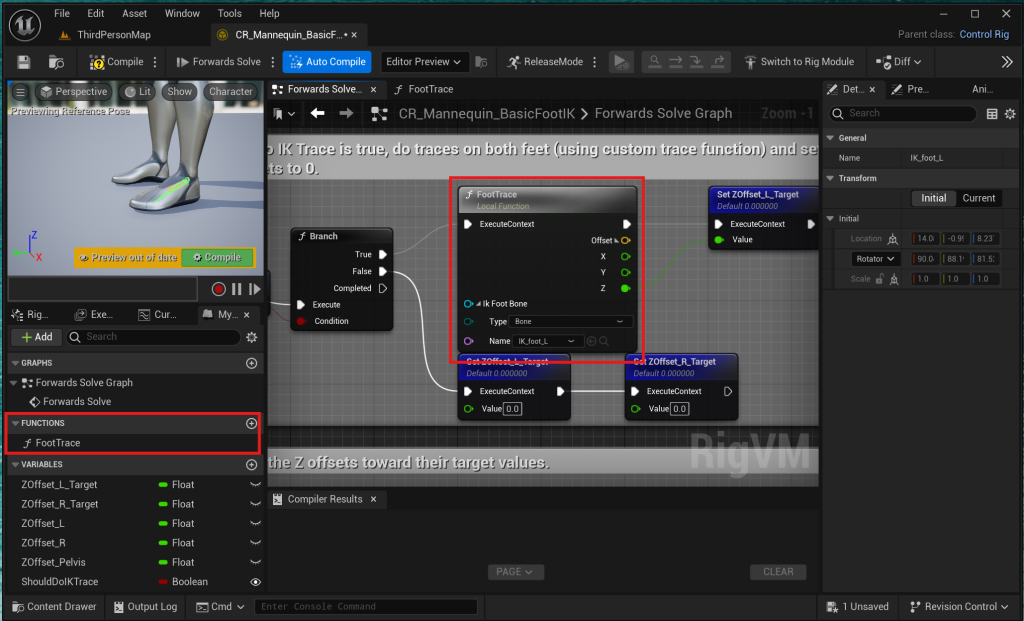Image resolution: width=1024 pixels, height=621 pixels.
Task: Switch to the Curves tab
Action: (x=157, y=315)
